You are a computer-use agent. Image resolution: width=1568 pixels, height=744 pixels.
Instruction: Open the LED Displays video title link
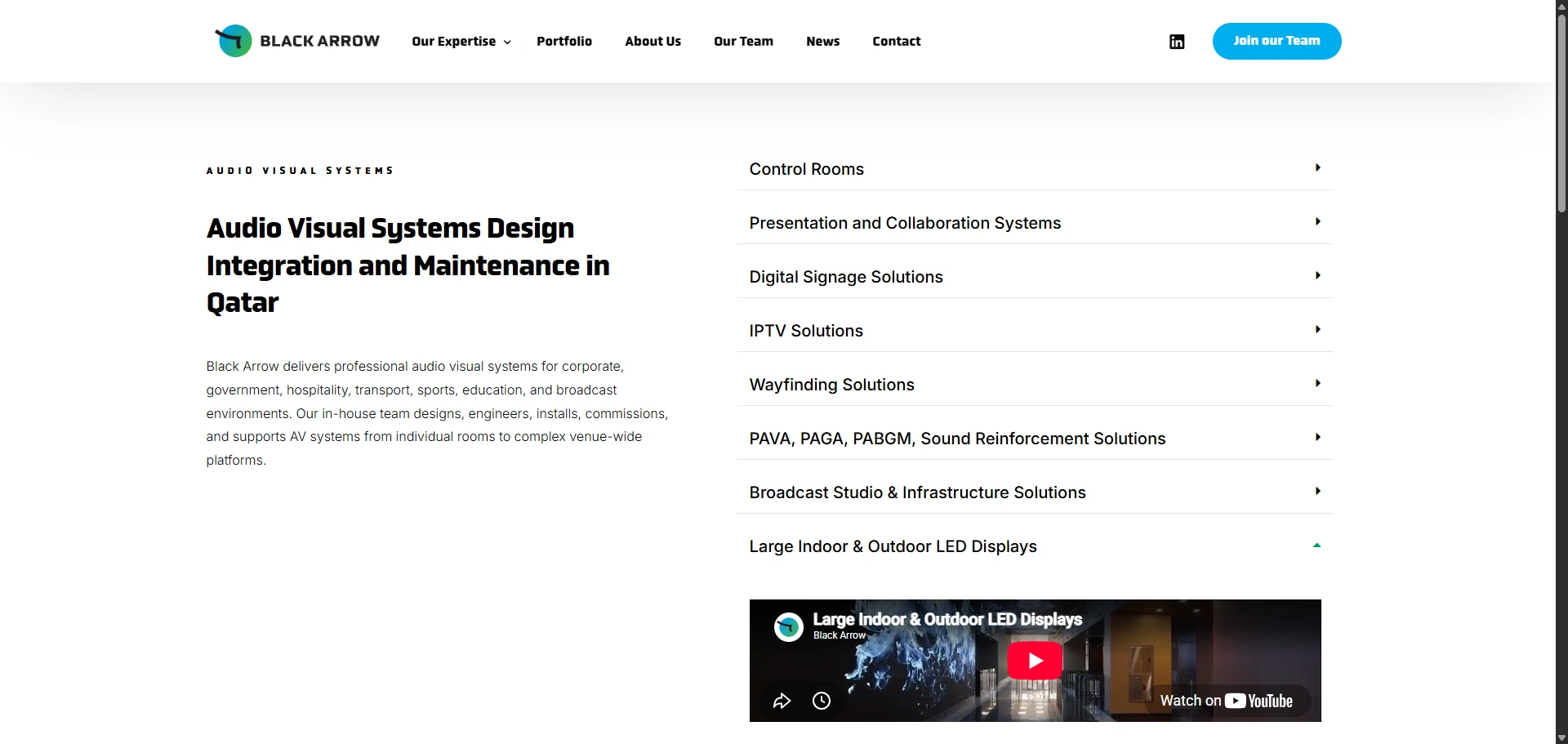947,619
